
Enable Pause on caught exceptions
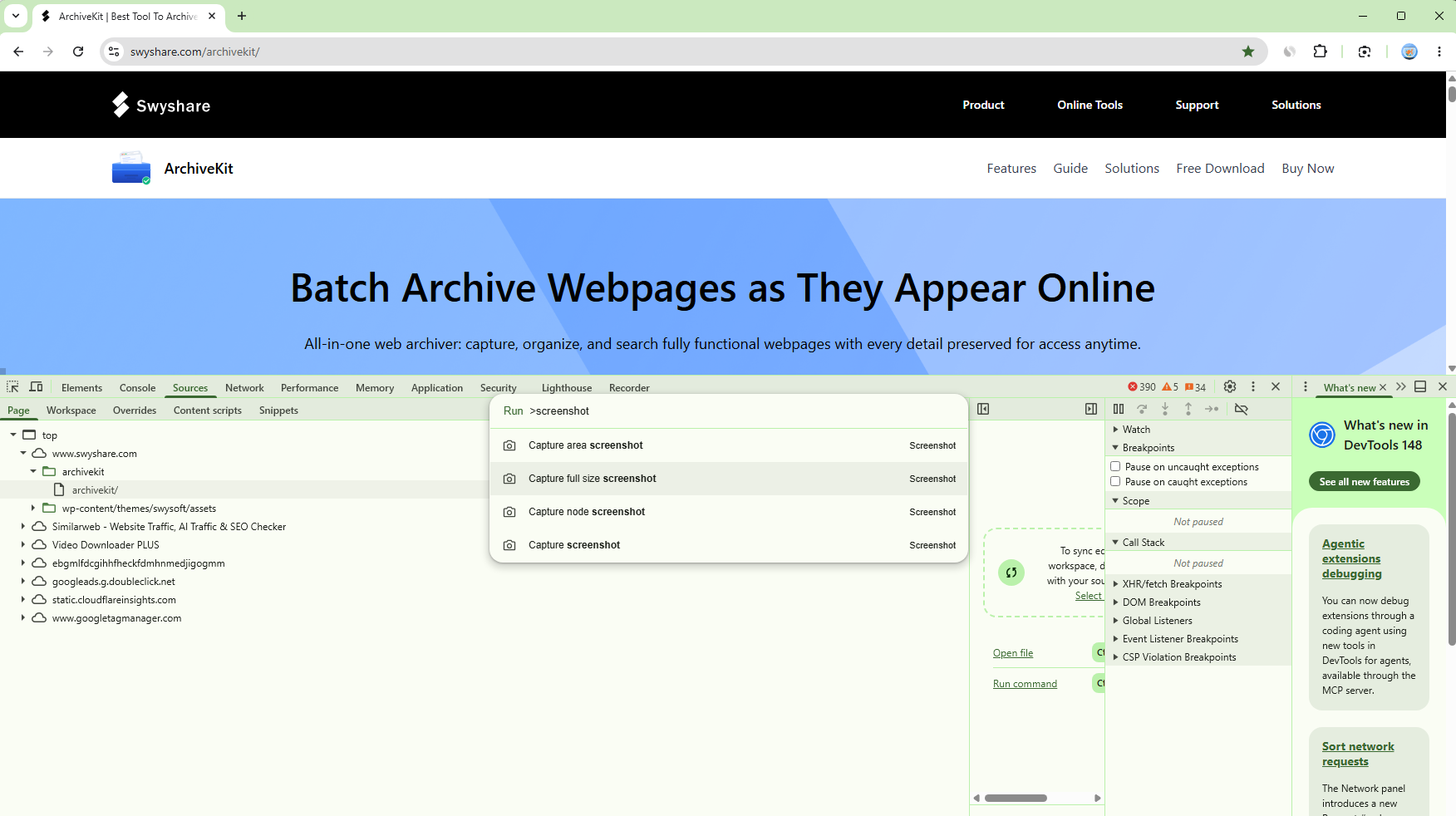coord(1115,482)
